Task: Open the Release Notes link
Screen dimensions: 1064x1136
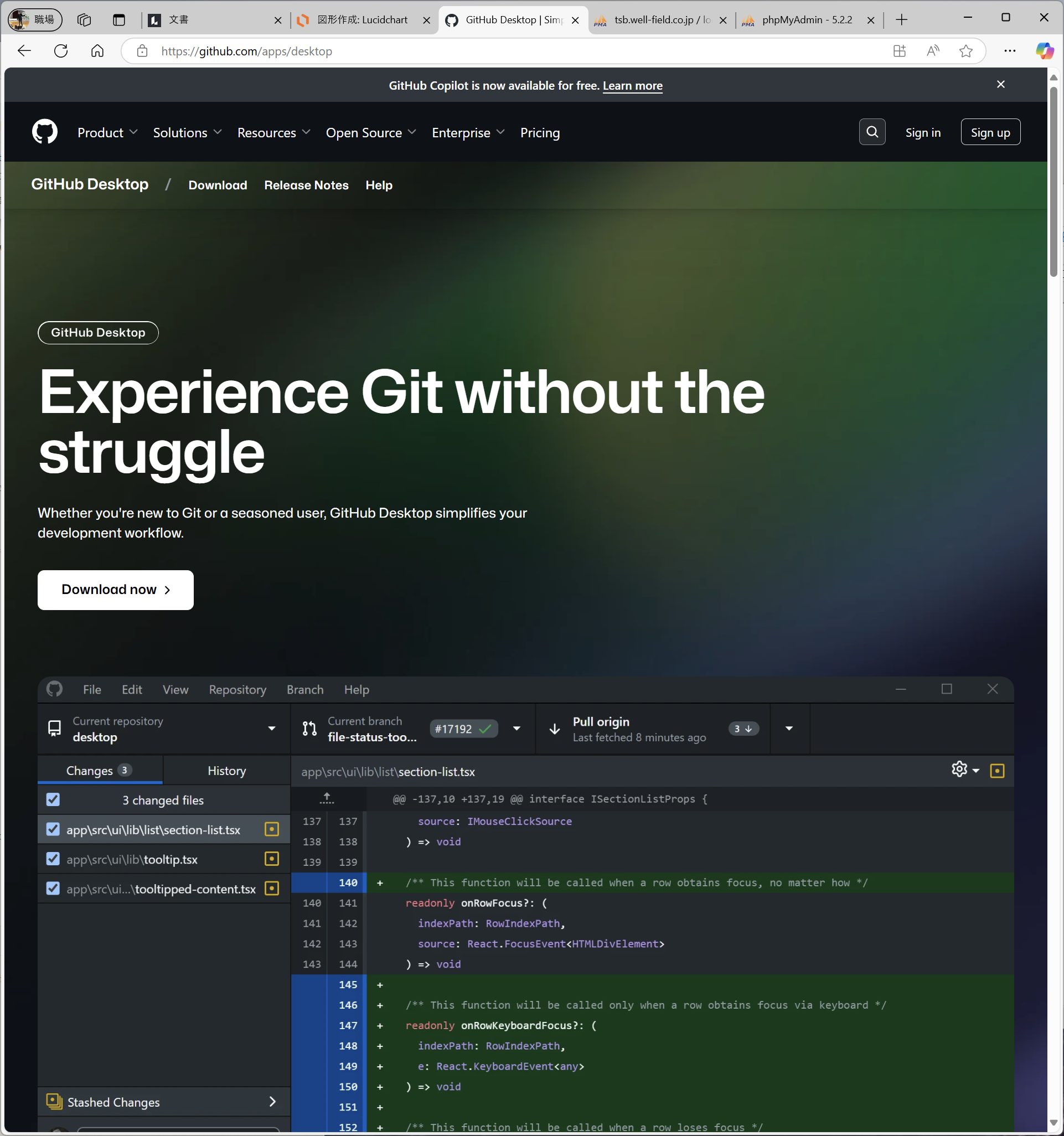Action: coord(306,185)
